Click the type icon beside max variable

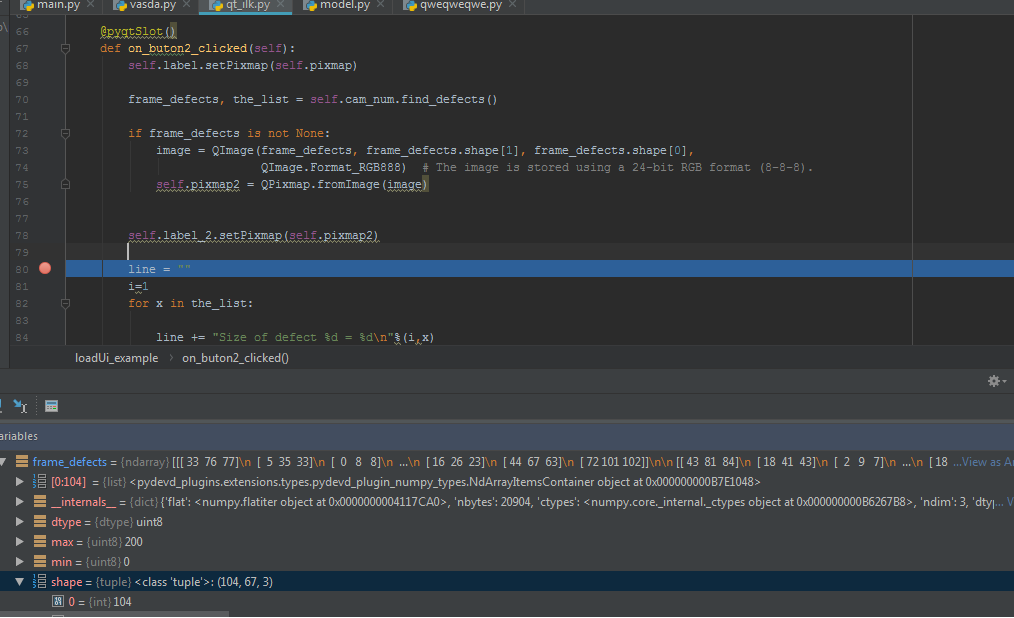coord(40,542)
